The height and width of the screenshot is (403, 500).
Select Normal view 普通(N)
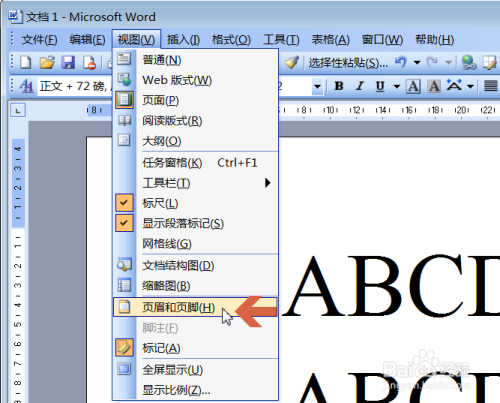click(195, 60)
